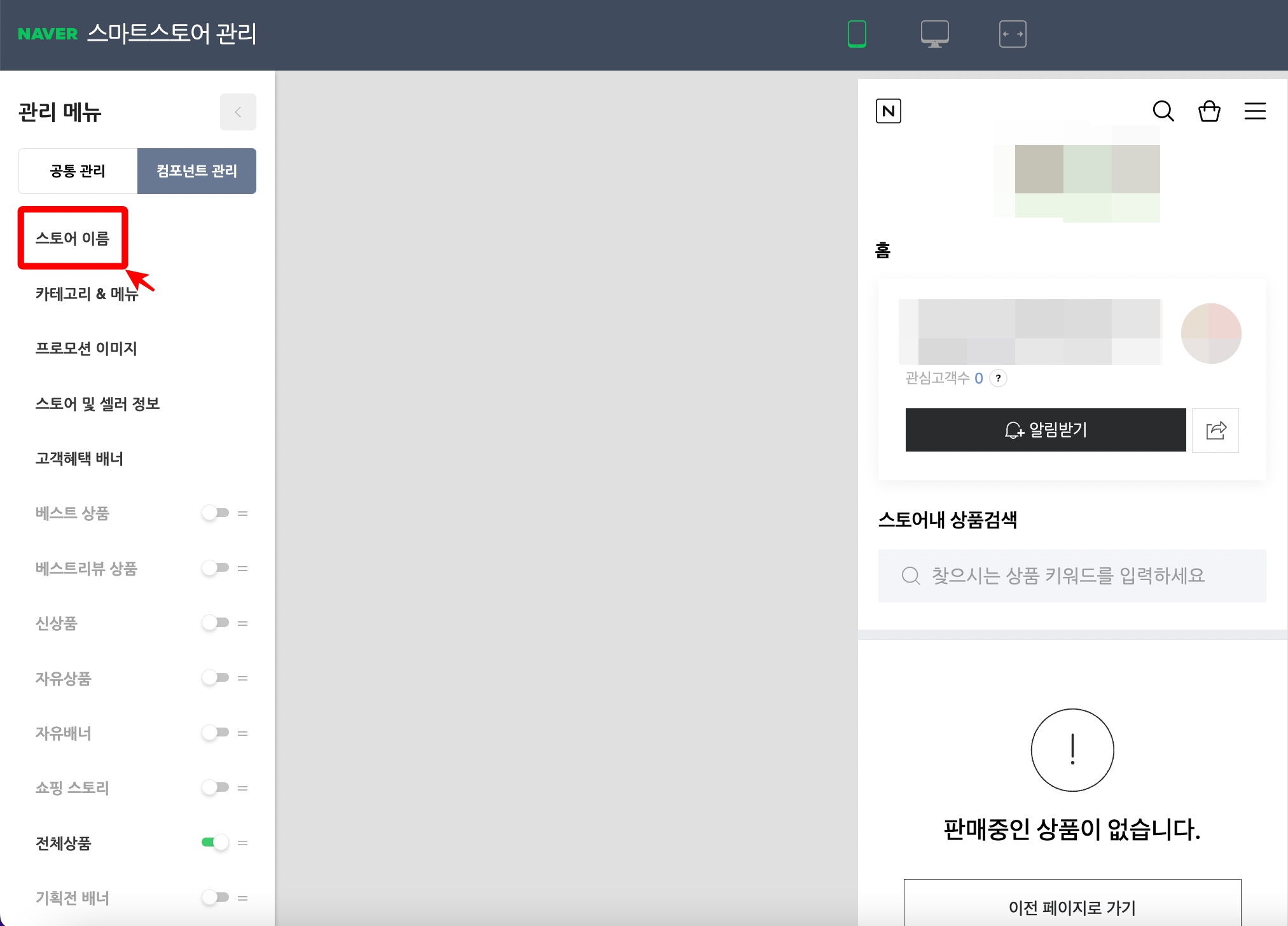Switch to desktop PC preview icon
The image size is (1288, 926).
934,34
